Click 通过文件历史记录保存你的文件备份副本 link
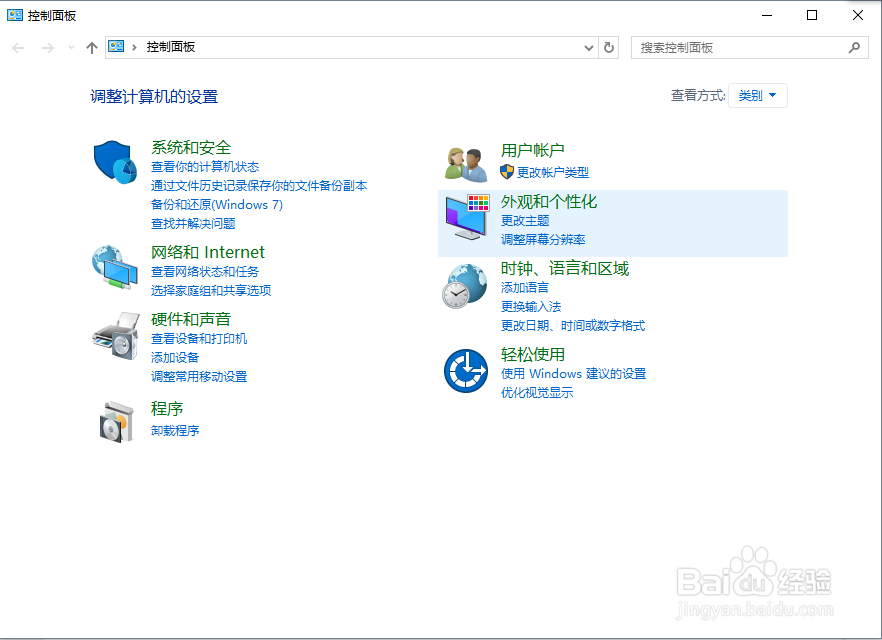The image size is (882, 640). click(259, 186)
